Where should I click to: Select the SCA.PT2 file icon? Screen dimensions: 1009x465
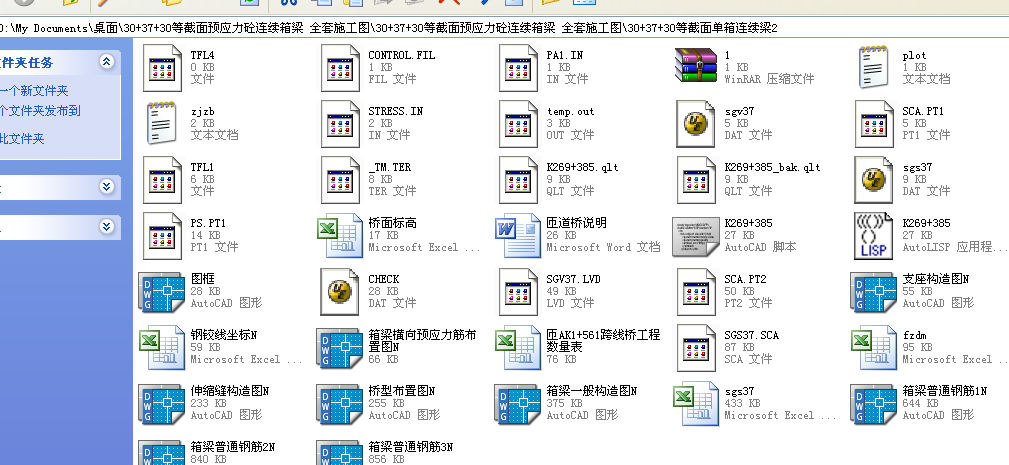pos(696,292)
